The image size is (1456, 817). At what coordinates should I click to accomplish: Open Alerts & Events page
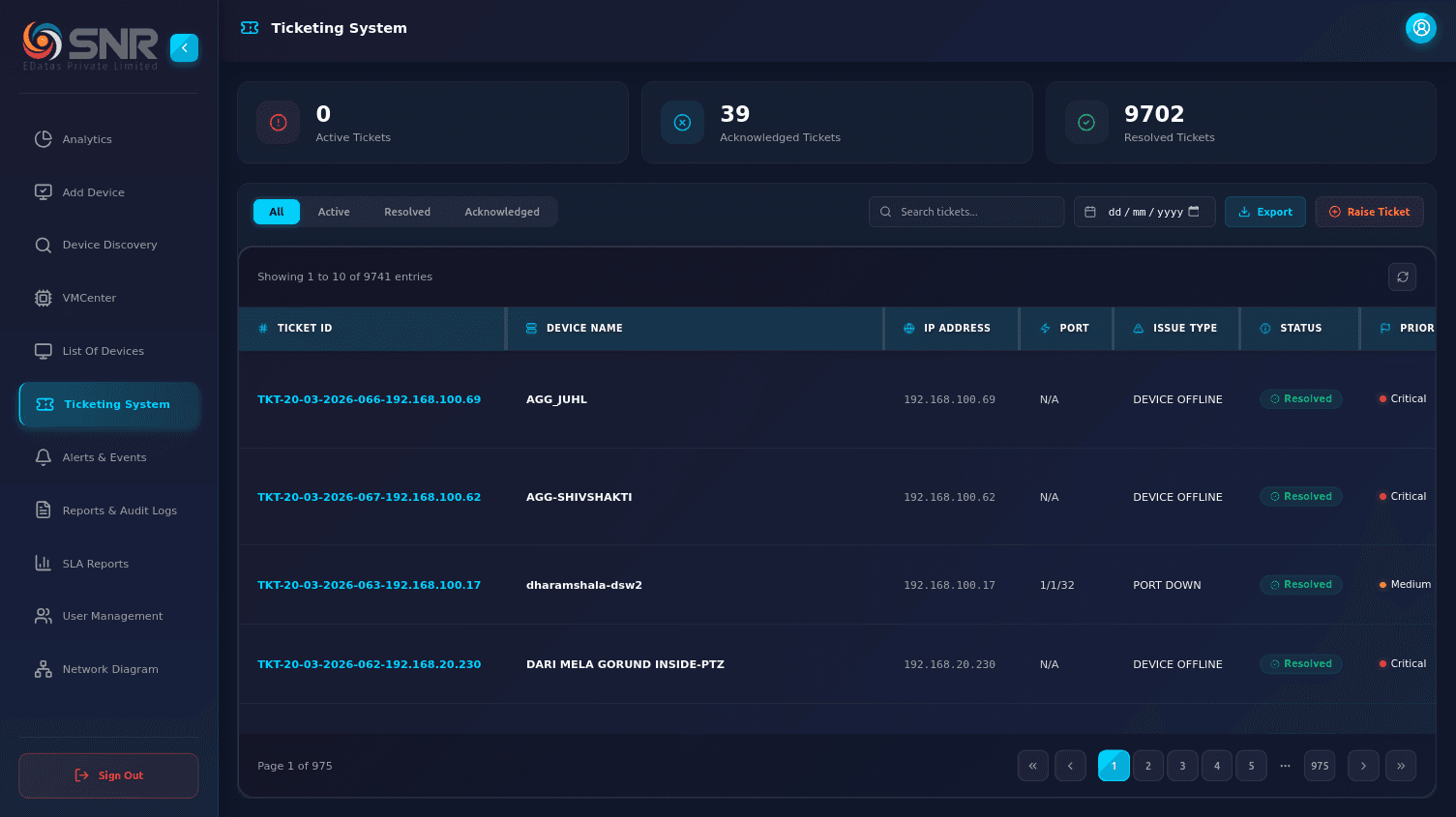coord(104,457)
